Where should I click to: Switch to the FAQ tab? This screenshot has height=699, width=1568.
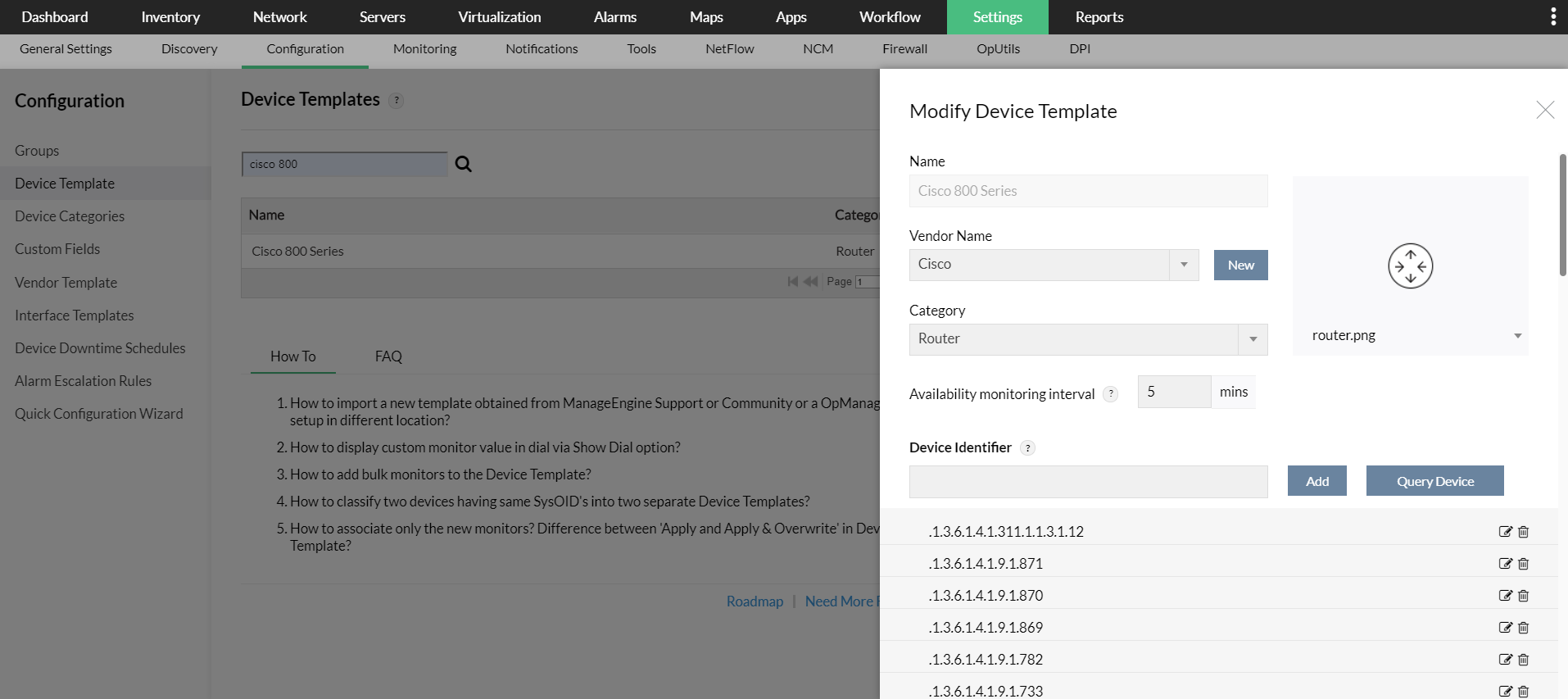tap(388, 356)
